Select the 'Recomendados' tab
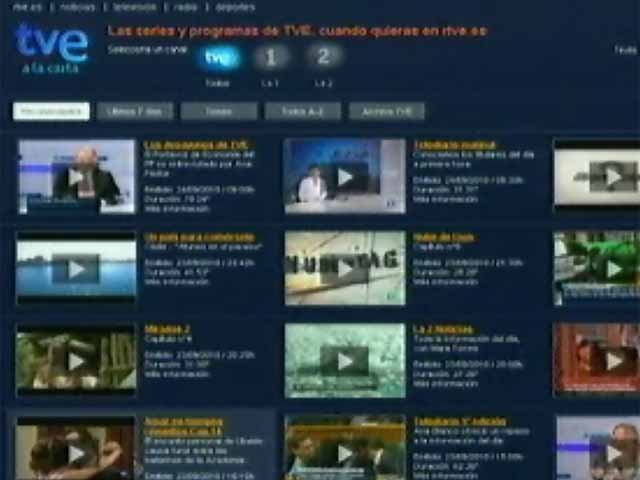The height and width of the screenshot is (480, 640). 51,111
